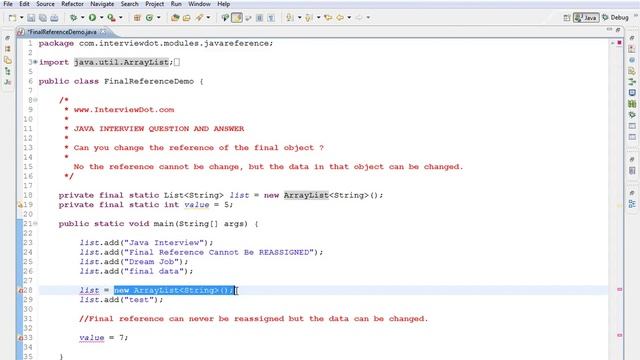Click the Run External Tools icon
Screen dimensions: 640x360
pyautogui.click(x=111, y=18)
